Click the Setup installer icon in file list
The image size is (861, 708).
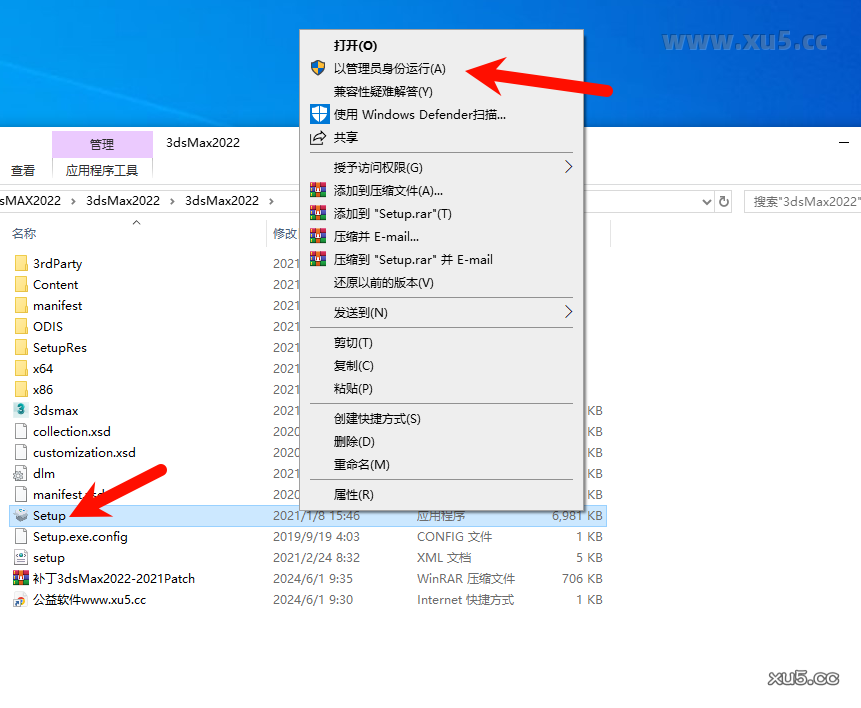click(x=23, y=515)
